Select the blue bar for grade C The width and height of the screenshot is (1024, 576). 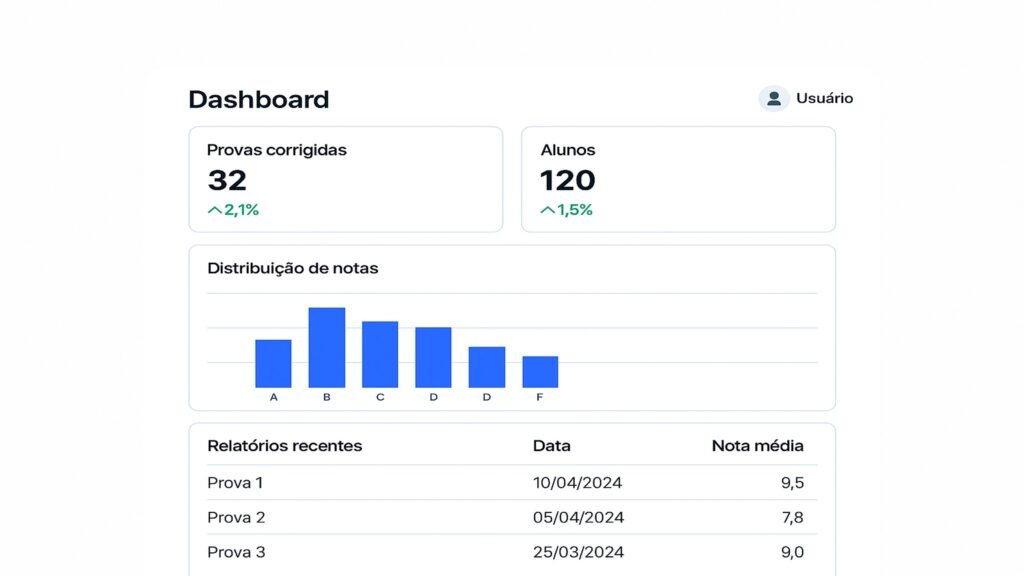(380, 354)
